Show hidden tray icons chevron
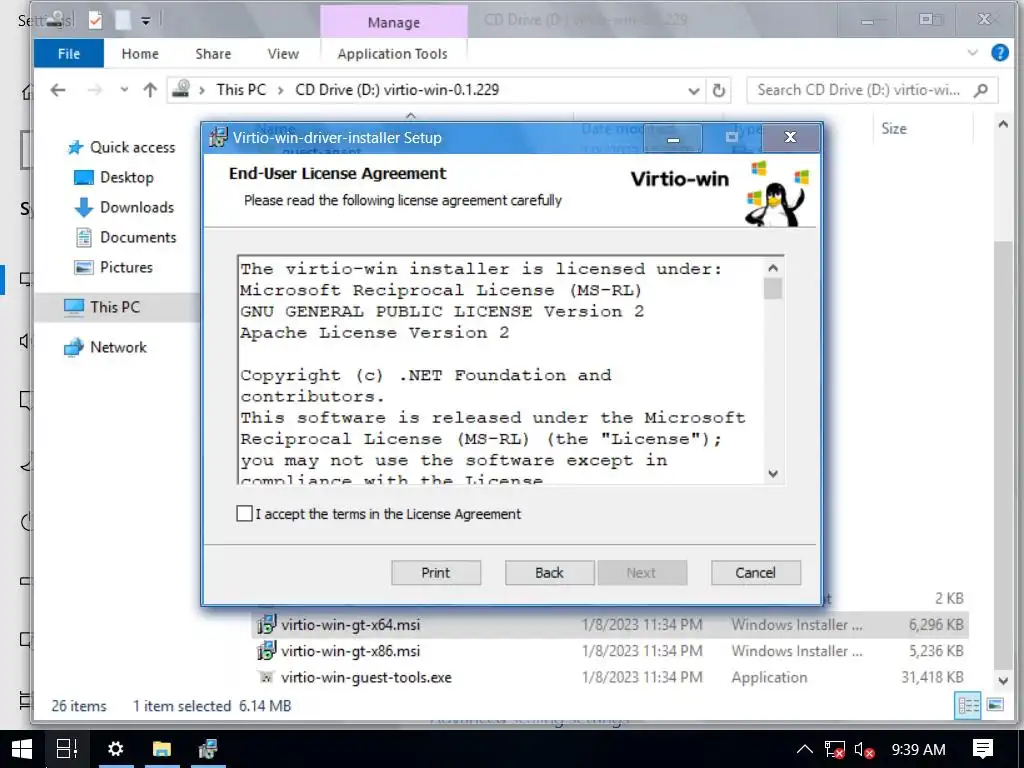Viewport: 1024px width, 768px height. (805, 750)
